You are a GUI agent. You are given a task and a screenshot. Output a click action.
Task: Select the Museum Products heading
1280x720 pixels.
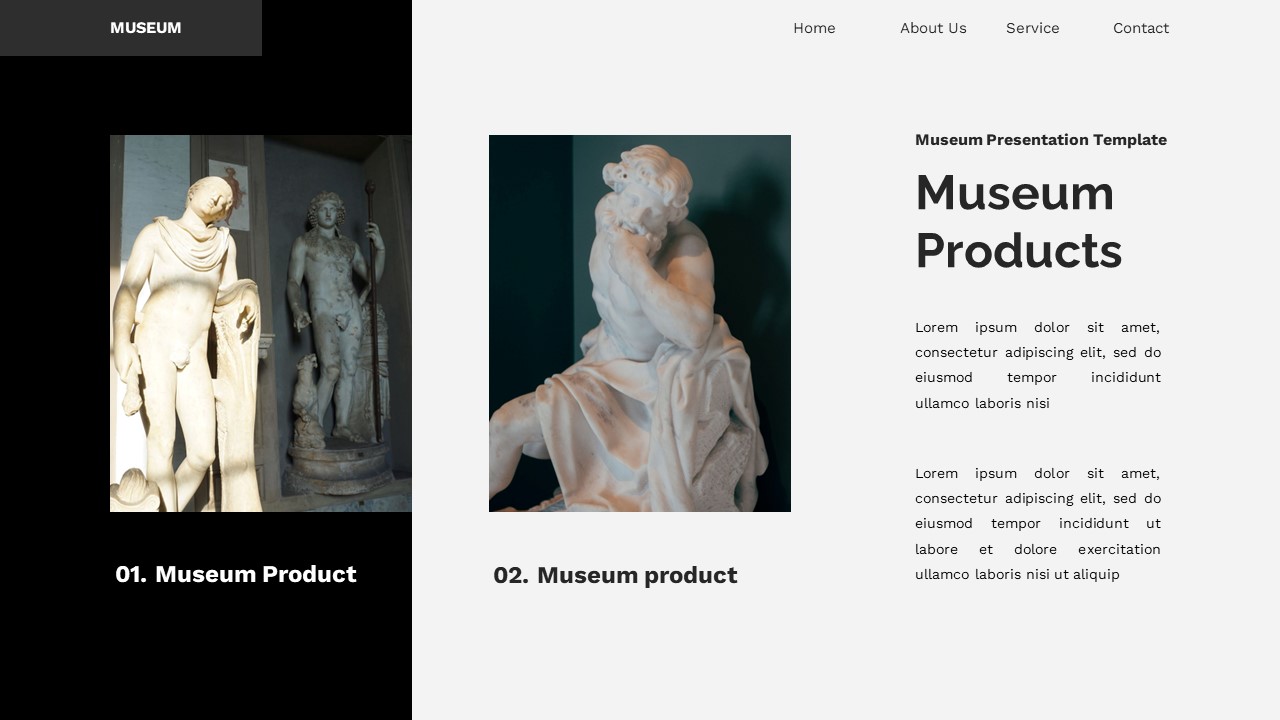(x=1018, y=222)
